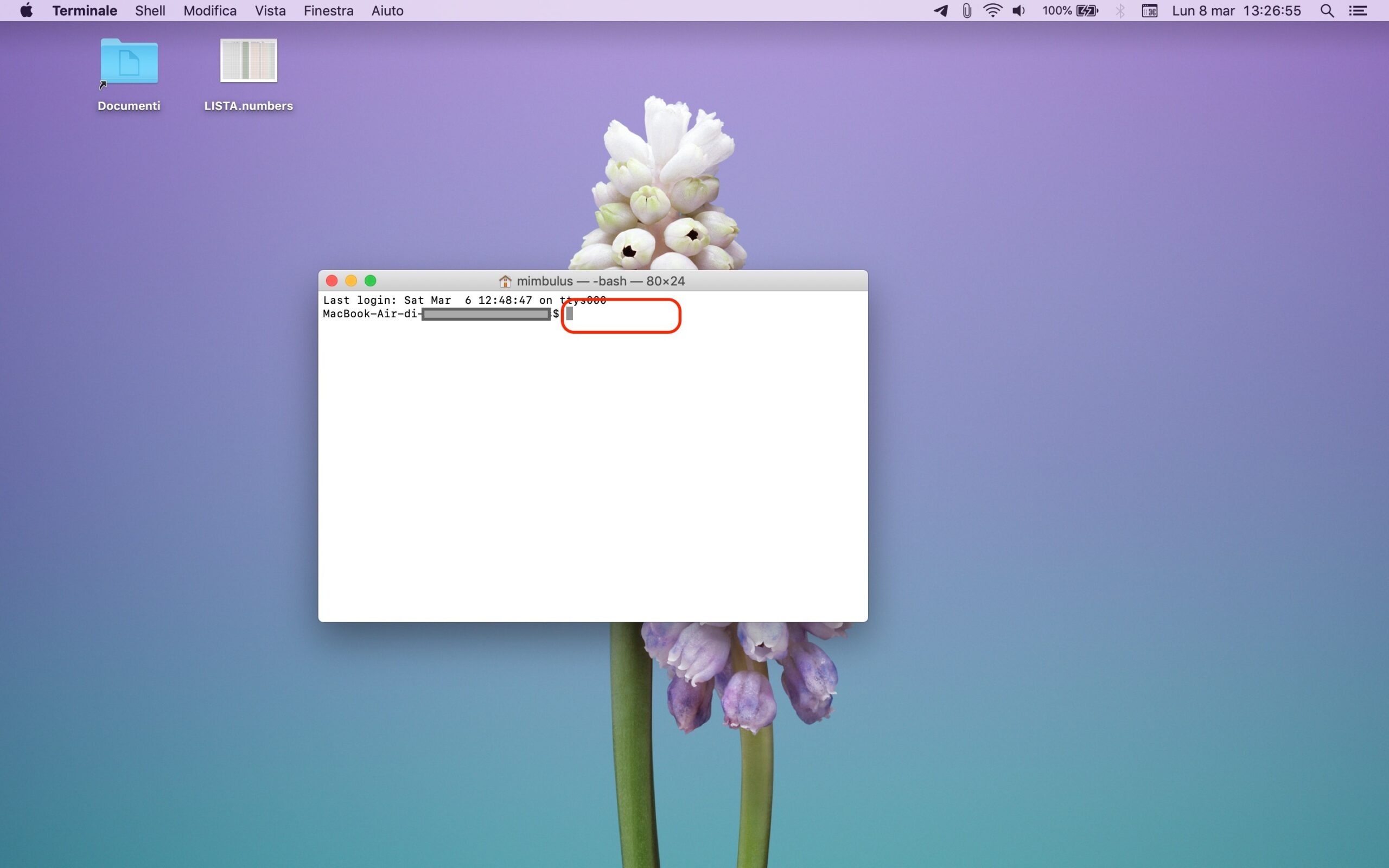Open the Apple menu

(x=27, y=10)
